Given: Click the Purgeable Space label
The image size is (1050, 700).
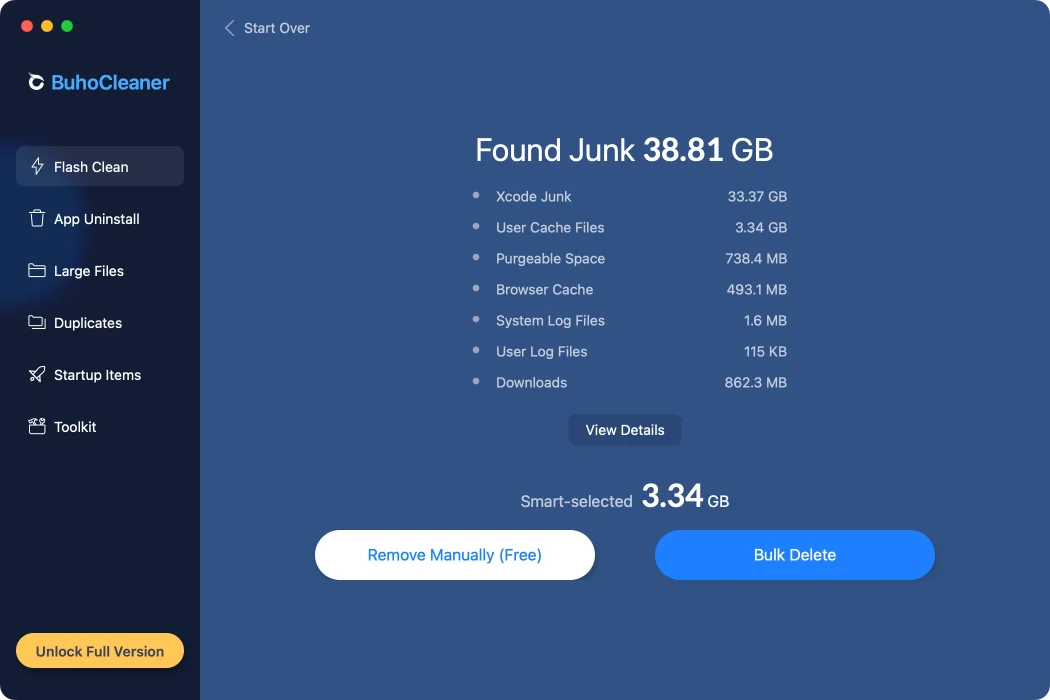Looking at the screenshot, I should click(550, 258).
